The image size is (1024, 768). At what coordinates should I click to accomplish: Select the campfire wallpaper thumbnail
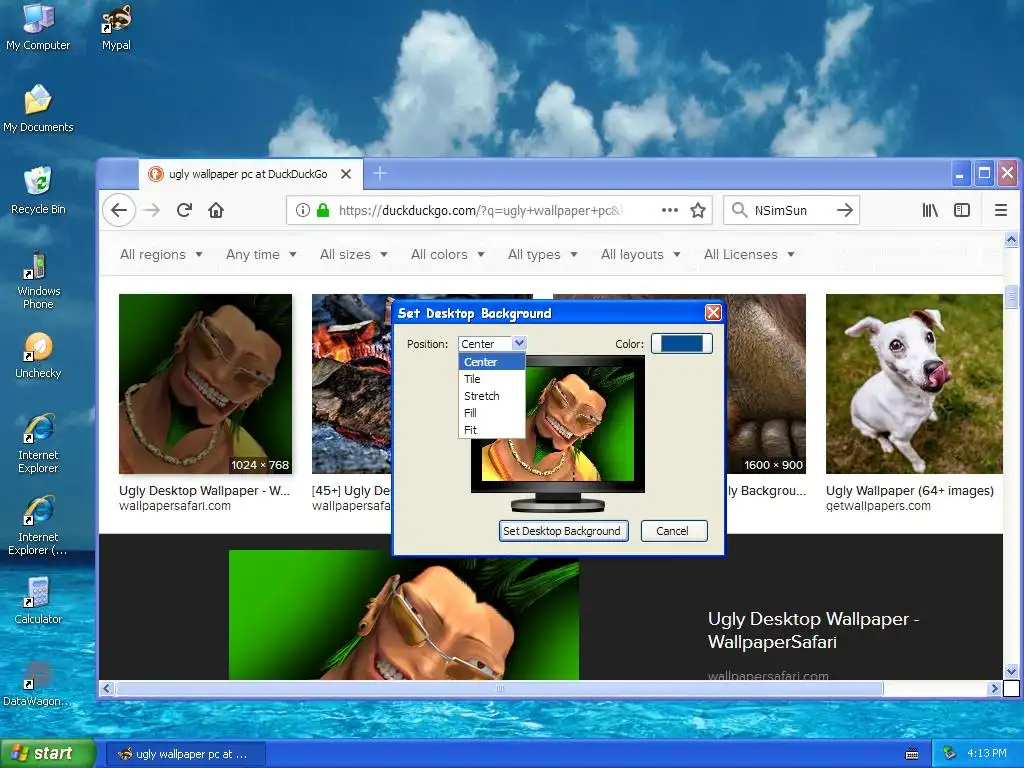pyautogui.click(x=351, y=384)
